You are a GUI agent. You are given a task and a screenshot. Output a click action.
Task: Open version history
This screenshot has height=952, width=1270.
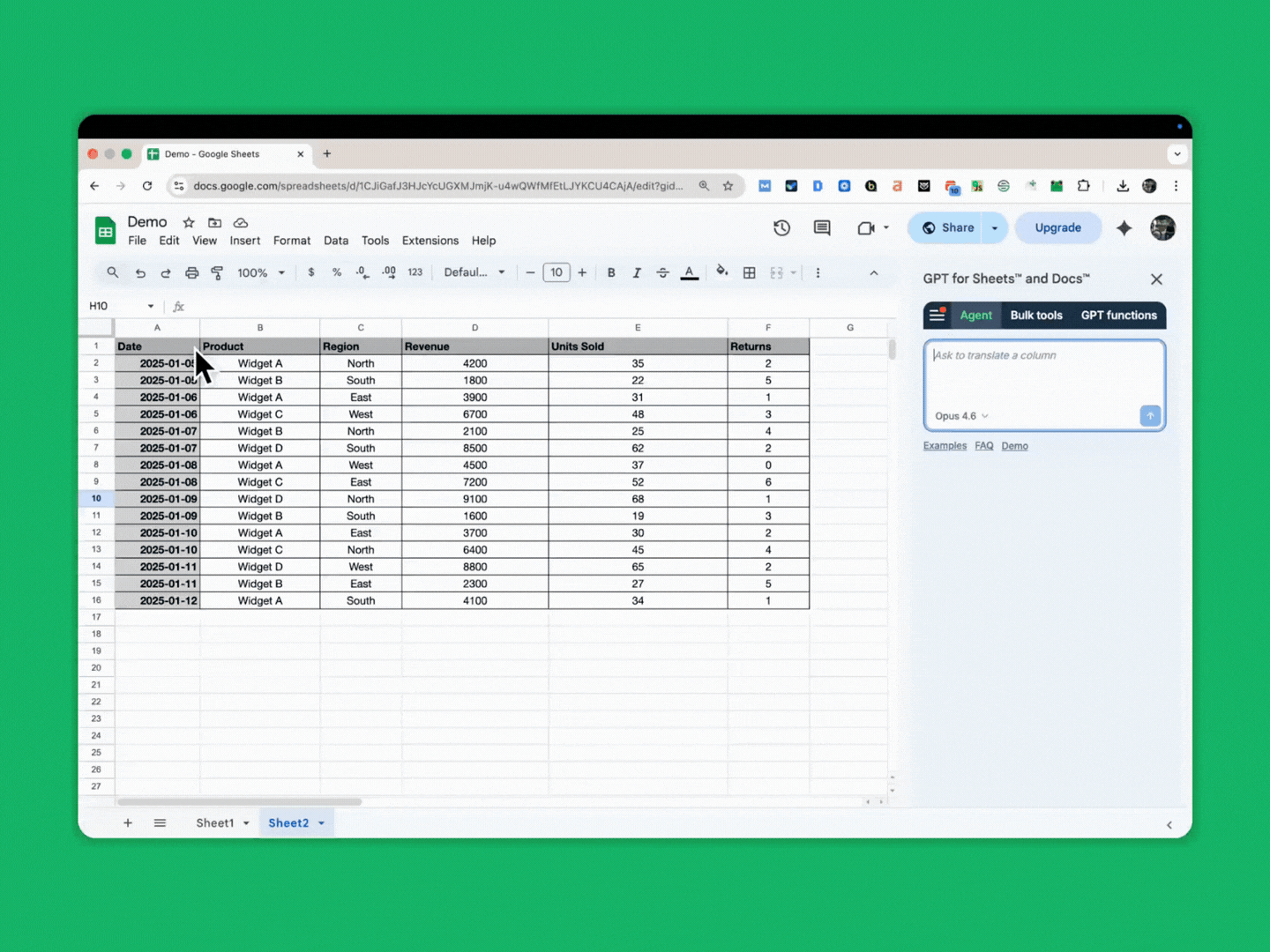pyautogui.click(x=781, y=227)
